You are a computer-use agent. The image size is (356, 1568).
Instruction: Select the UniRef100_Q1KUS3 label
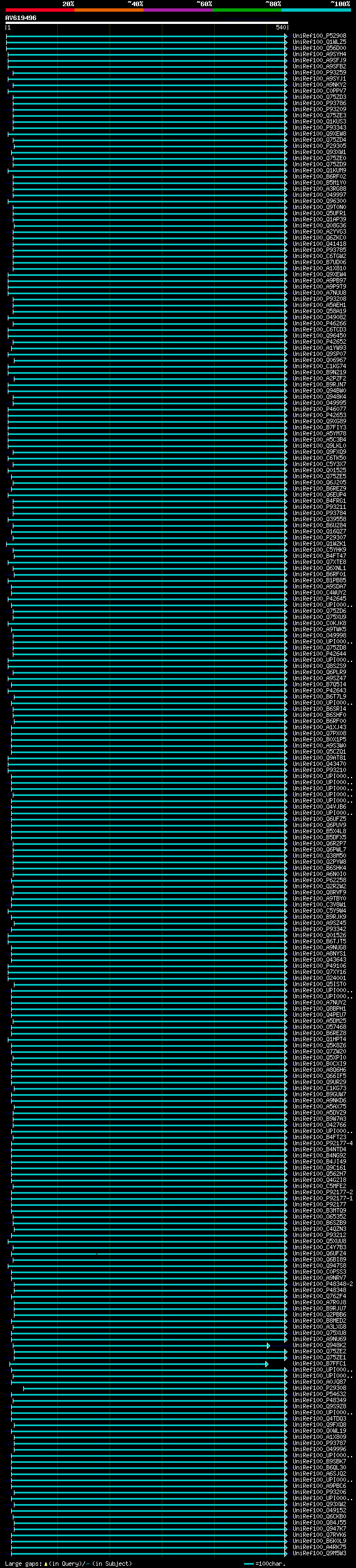pos(319,122)
